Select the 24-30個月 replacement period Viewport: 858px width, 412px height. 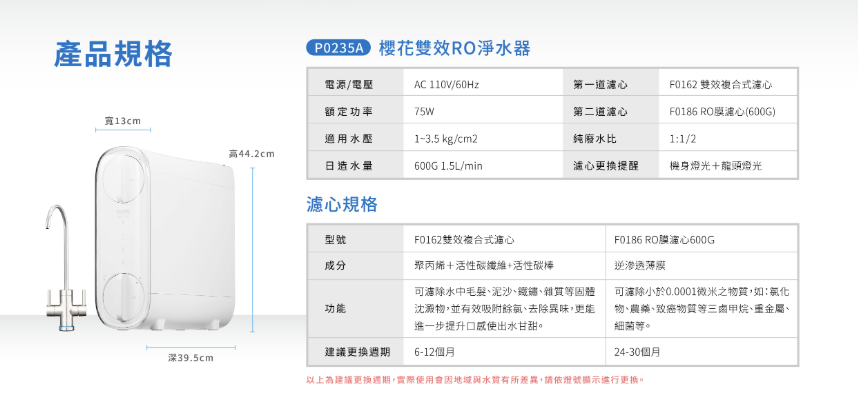click(x=636, y=353)
